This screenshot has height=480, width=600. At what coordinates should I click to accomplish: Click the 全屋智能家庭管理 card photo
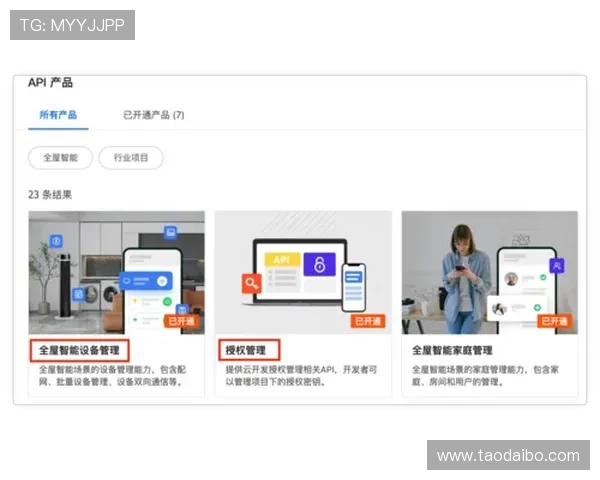[490, 273]
